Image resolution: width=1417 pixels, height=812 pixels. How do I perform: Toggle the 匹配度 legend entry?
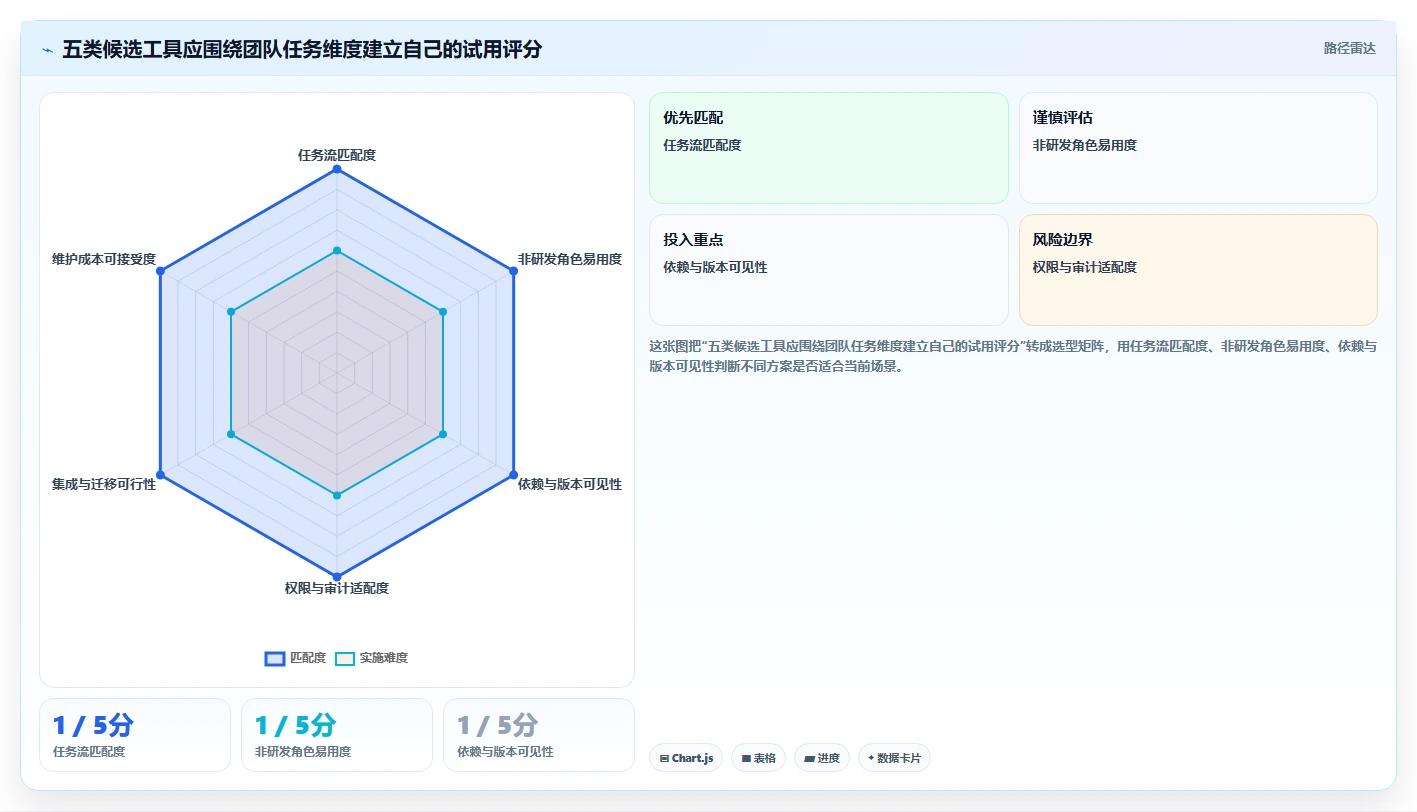[295, 658]
